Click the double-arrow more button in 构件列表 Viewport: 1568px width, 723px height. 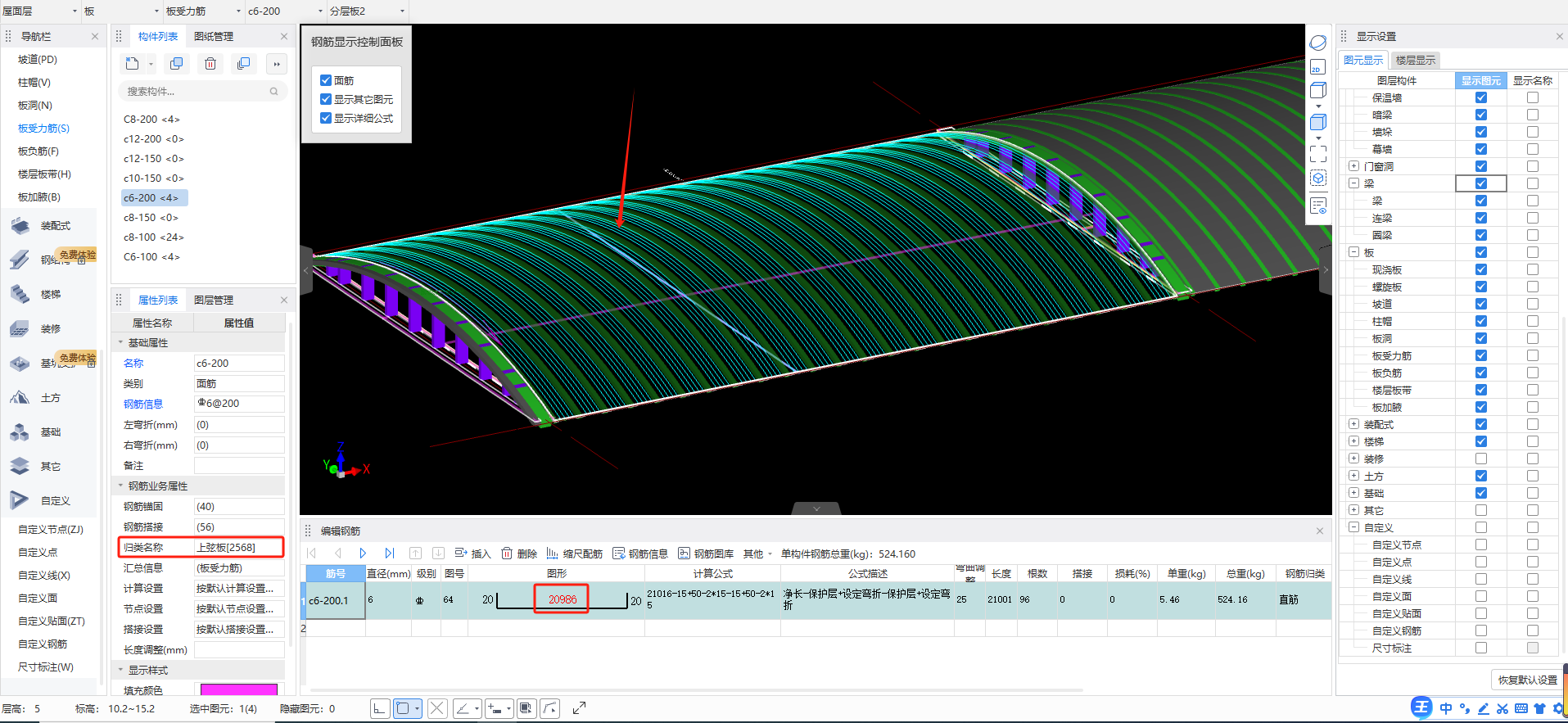point(277,64)
